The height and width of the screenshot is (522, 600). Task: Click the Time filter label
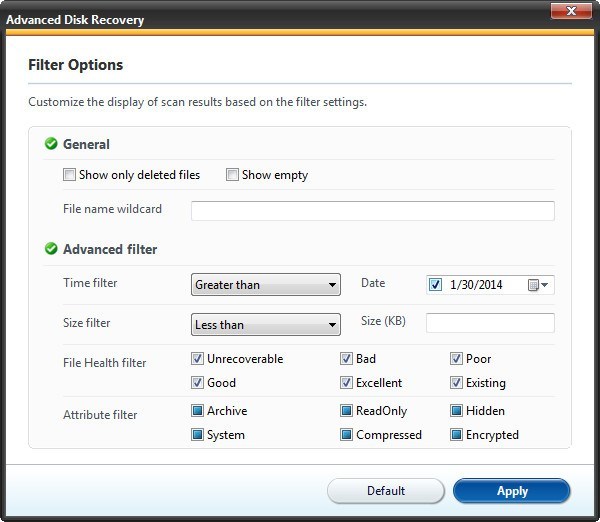click(90, 282)
